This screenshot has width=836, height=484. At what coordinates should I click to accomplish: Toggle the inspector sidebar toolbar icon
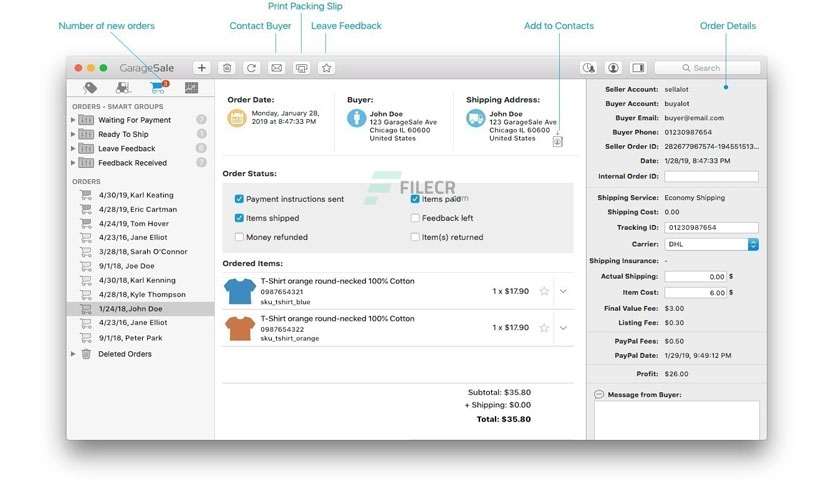tap(638, 68)
